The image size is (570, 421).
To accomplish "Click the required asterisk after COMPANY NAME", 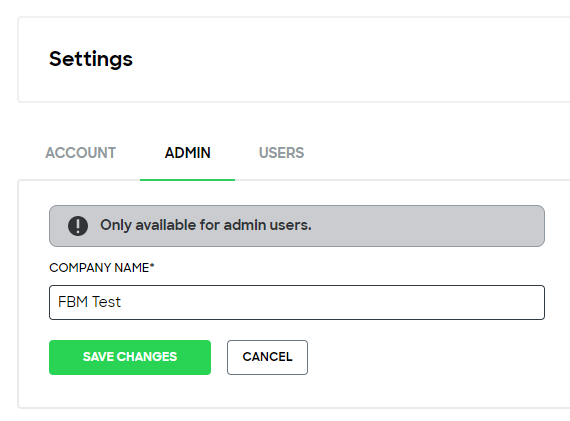I will pyautogui.click(x=152, y=266).
